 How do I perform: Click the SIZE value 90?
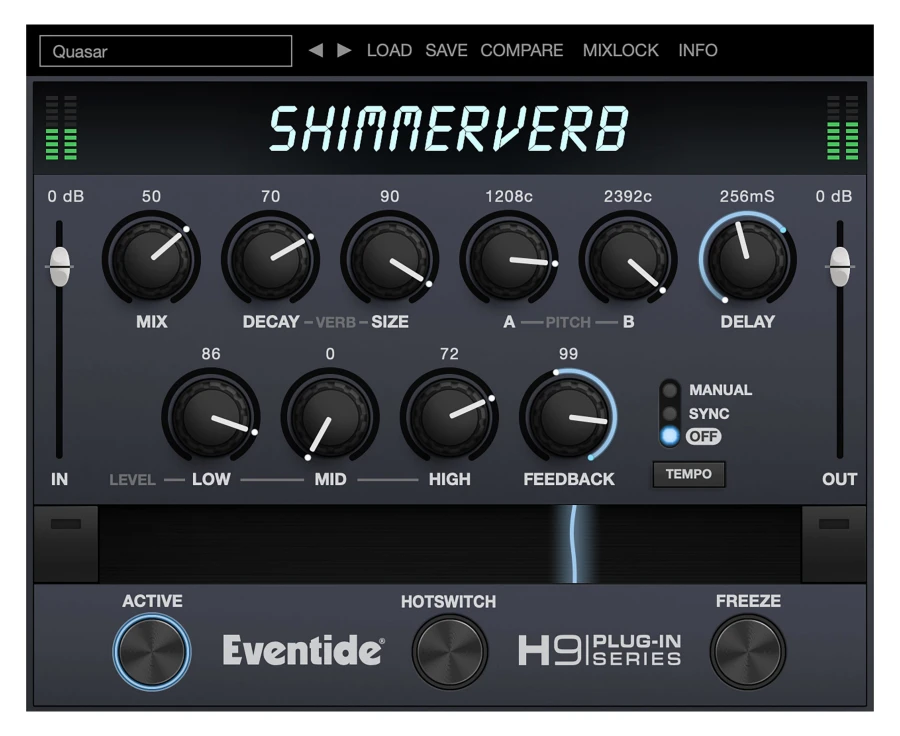click(x=390, y=196)
